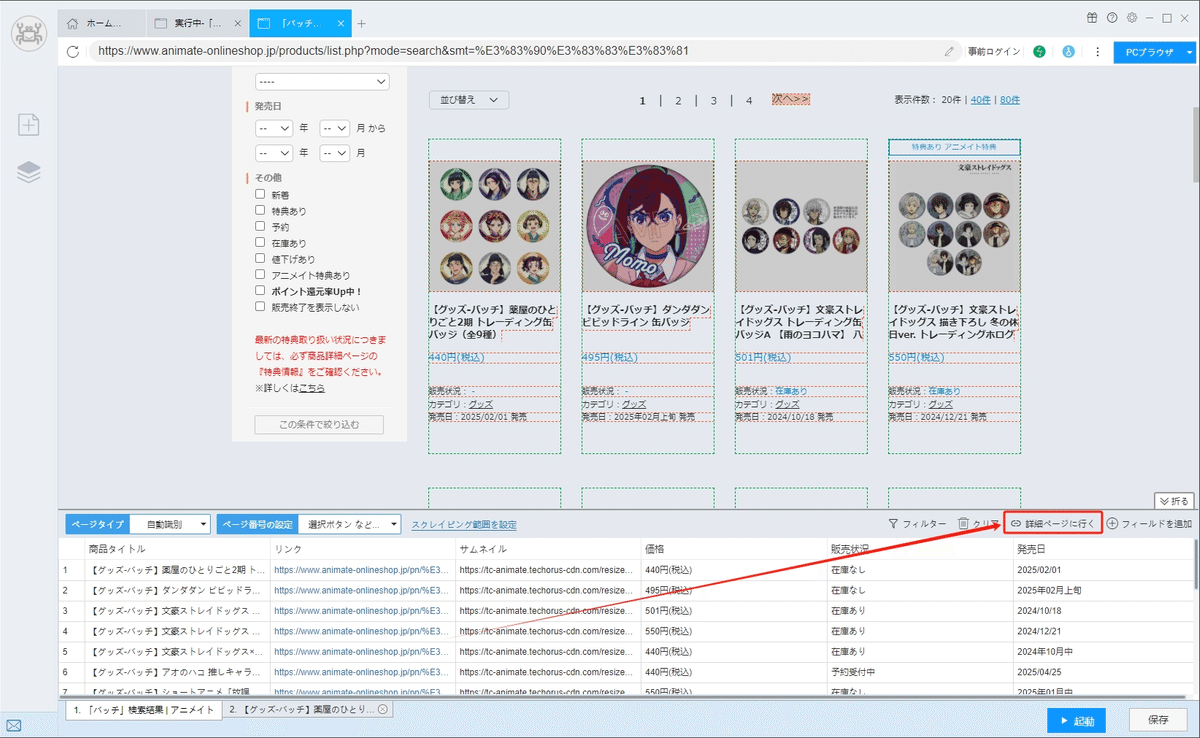1200x738 pixels.
Task: Click the blue flask circle icon
Action: [1068, 51]
